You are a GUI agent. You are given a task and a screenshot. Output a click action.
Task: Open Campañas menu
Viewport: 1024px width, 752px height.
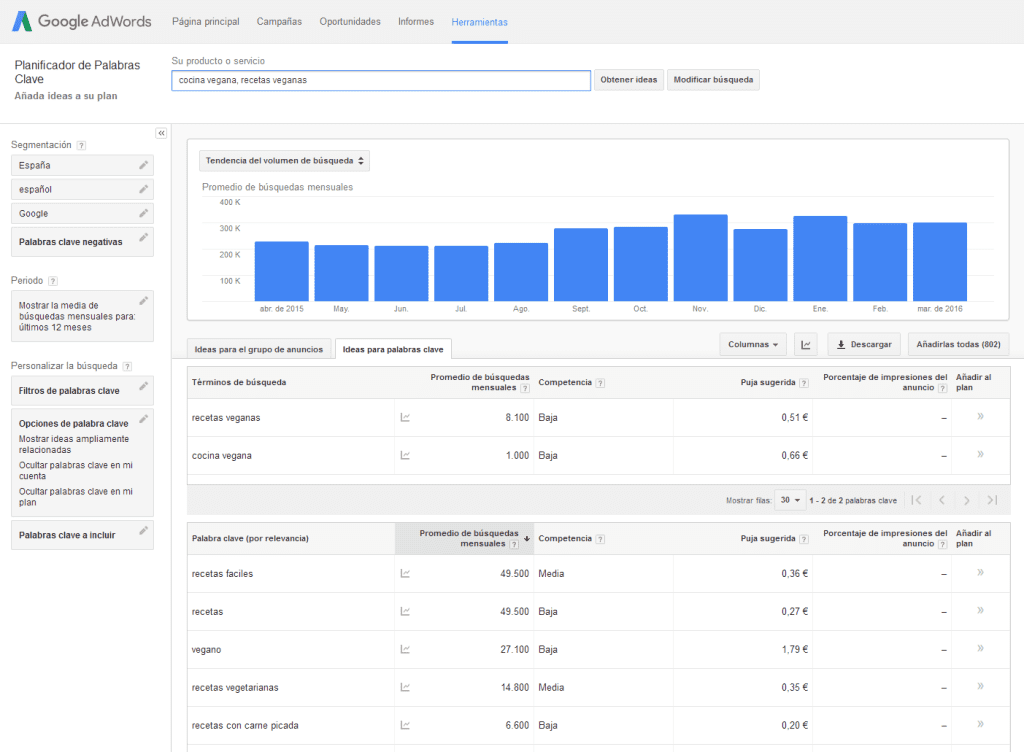pos(279,22)
